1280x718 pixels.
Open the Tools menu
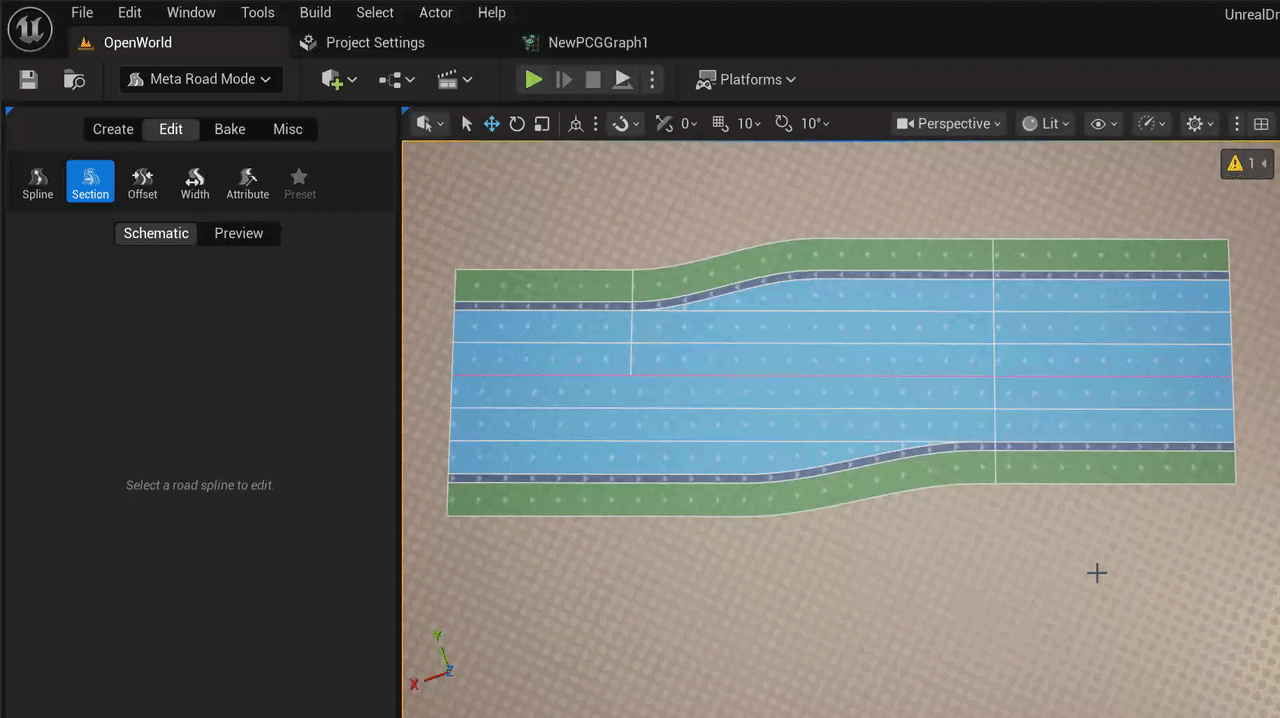pyautogui.click(x=258, y=13)
